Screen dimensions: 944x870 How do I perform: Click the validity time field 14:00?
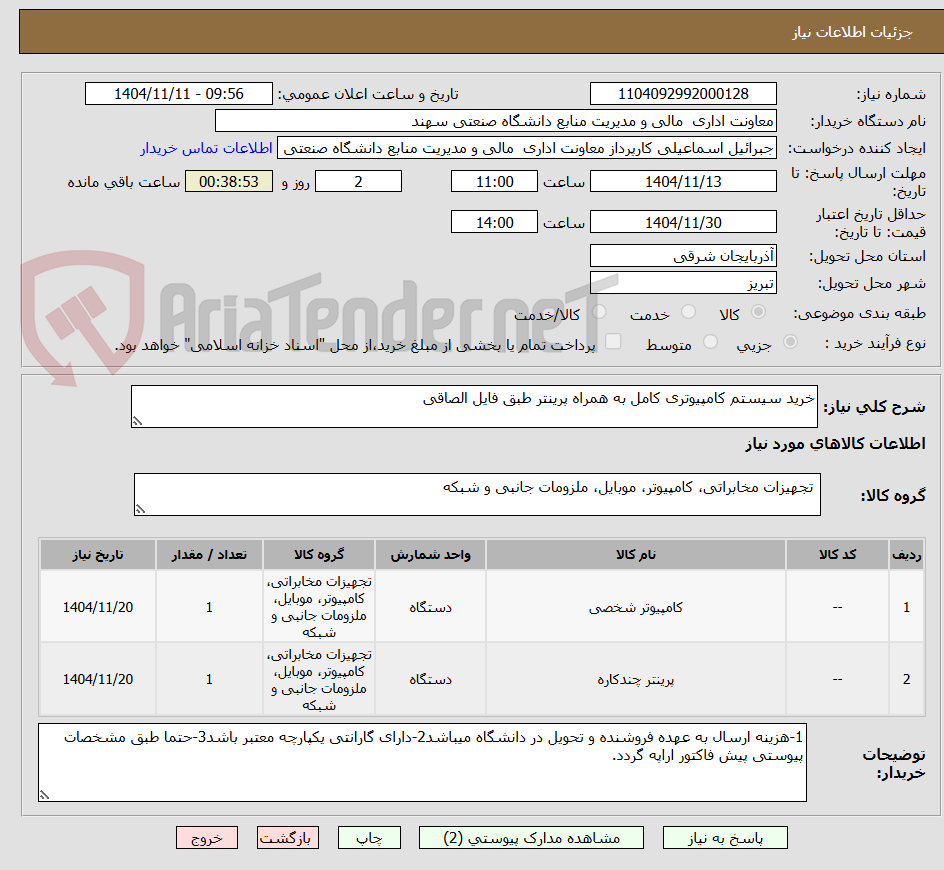[494, 222]
